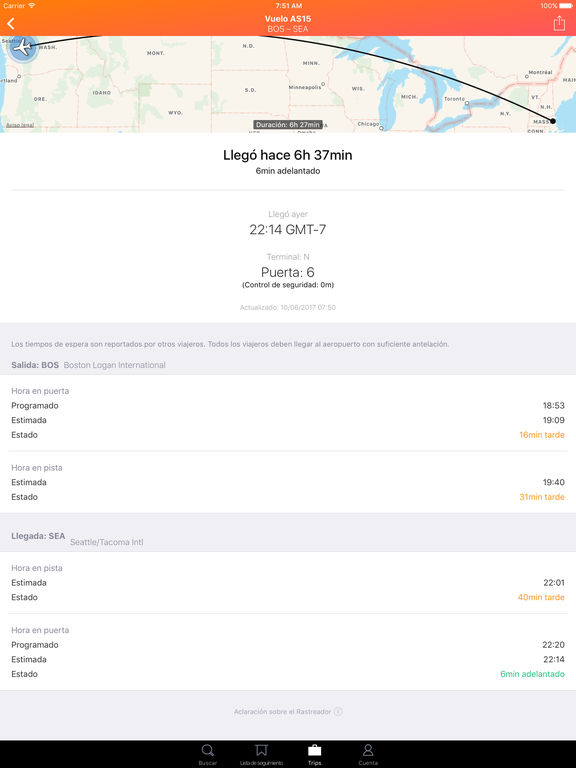
Task: Tap the info icon beside Aclaración
Action: point(338,711)
